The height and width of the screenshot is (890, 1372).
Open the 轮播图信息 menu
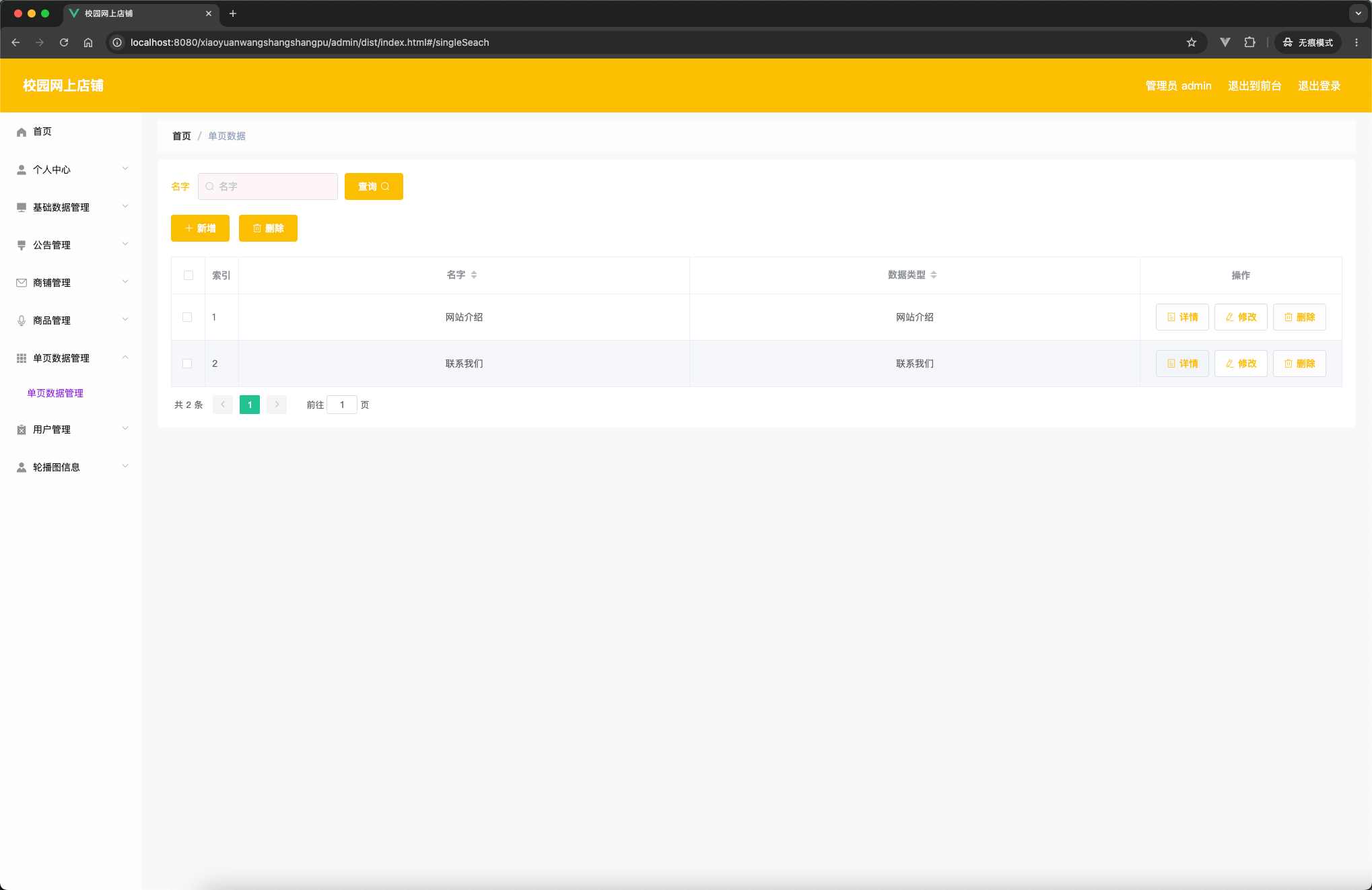pyautogui.click(x=71, y=467)
